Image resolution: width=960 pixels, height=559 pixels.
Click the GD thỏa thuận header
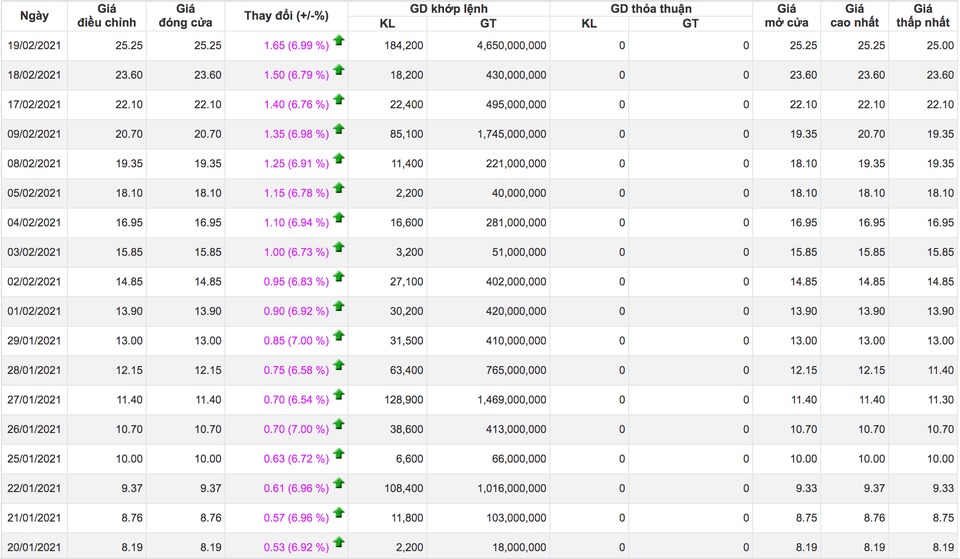point(651,9)
